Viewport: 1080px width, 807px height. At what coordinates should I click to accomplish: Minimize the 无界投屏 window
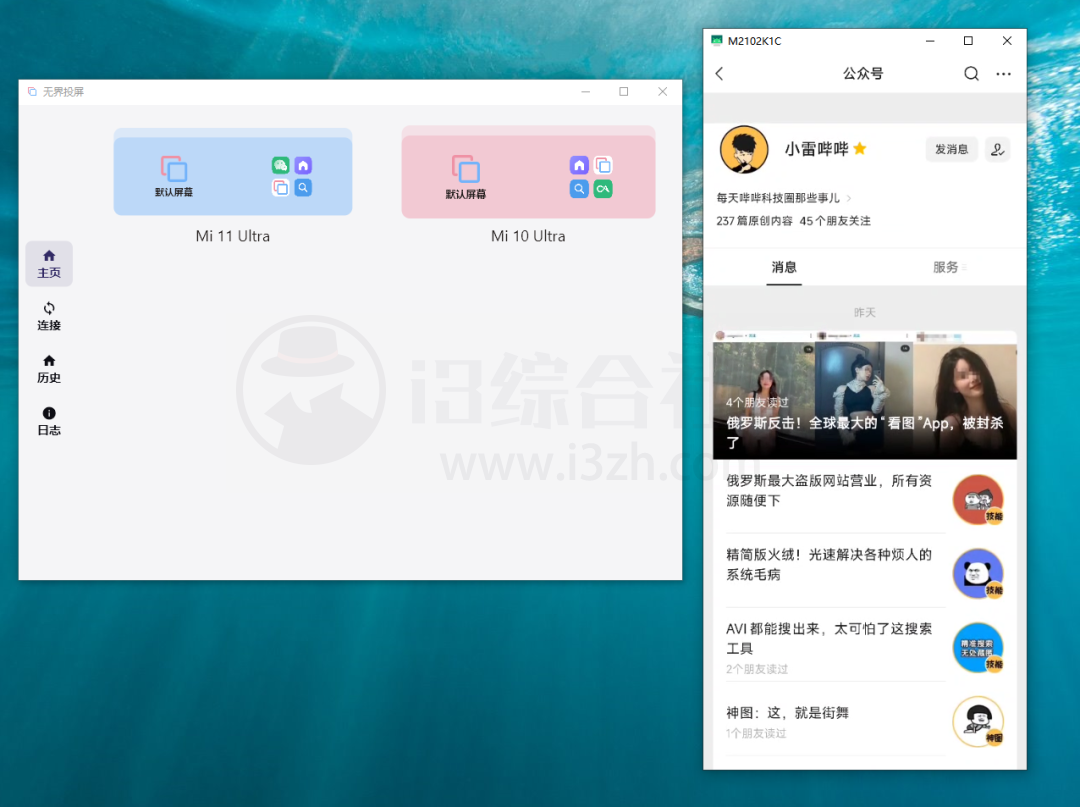[x=585, y=92]
